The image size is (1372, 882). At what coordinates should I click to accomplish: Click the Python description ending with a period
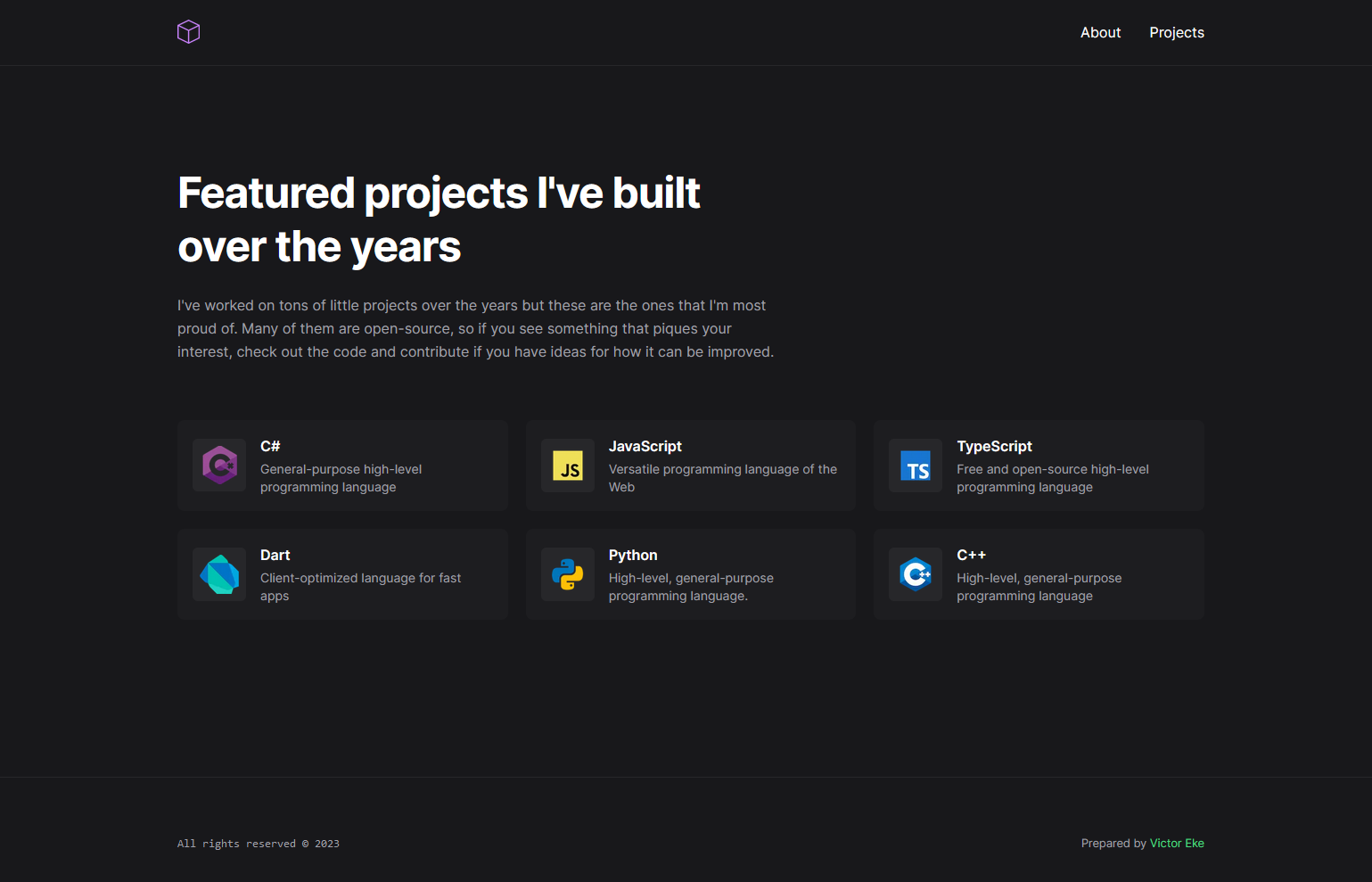(691, 587)
